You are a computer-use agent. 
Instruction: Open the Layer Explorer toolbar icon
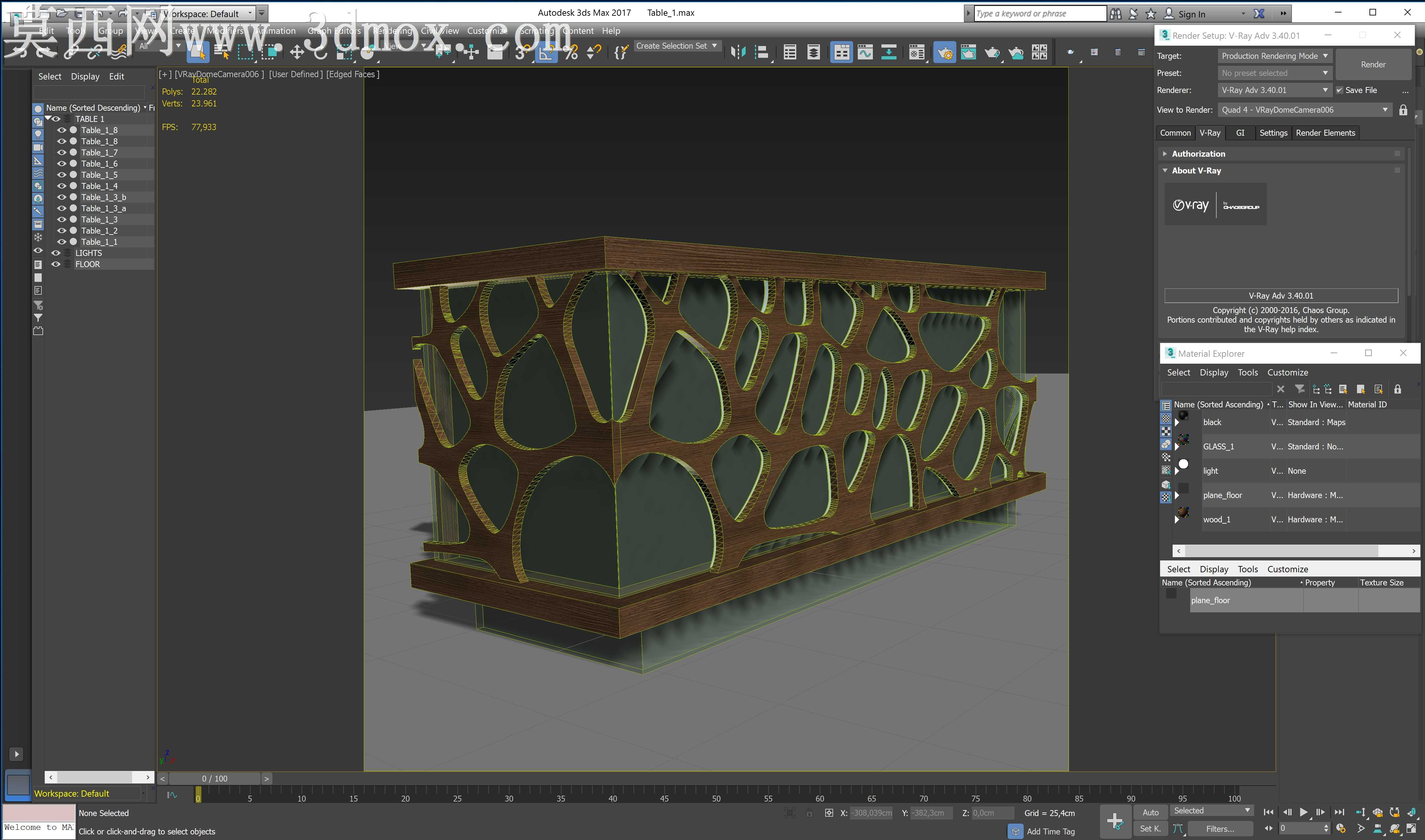pos(813,53)
